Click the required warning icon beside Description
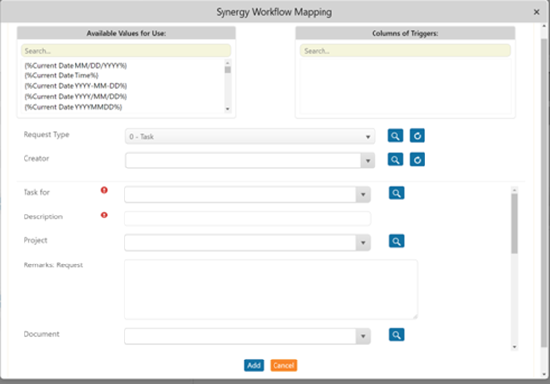Image resolution: width=550 pixels, height=384 pixels. pyautogui.click(x=104, y=215)
